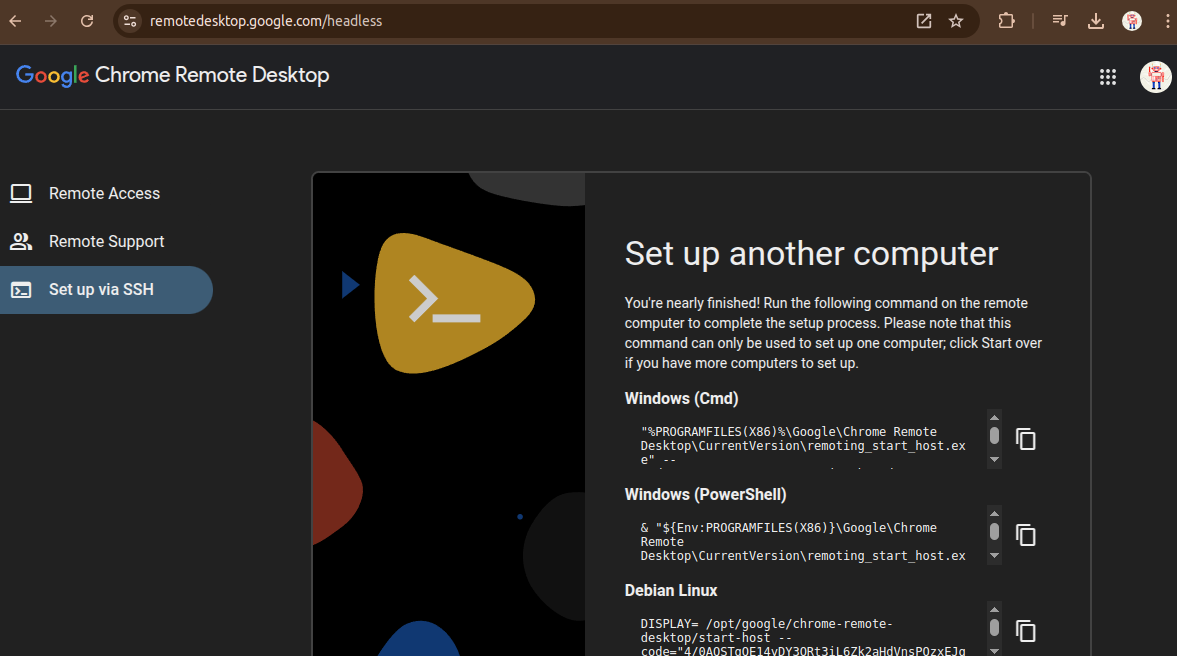This screenshot has height=656, width=1177.
Task: Click scroll up arrow of Windows (Cmd) box
Action: pyautogui.click(x=995, y=418)
